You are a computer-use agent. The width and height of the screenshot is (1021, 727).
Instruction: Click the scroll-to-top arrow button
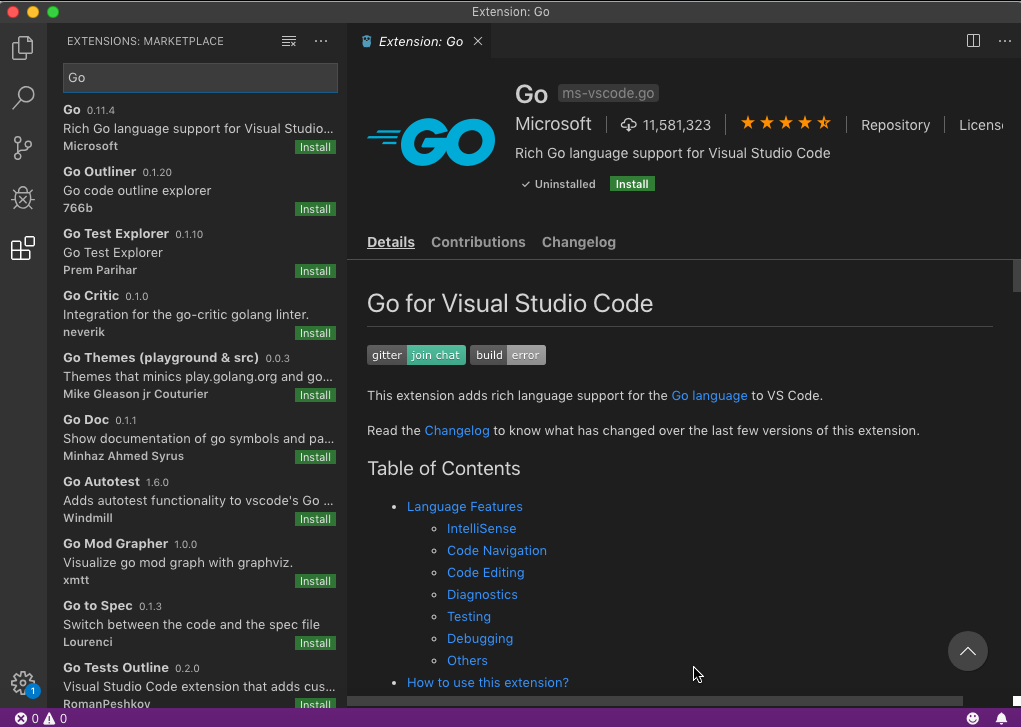(x=968, y=651)
